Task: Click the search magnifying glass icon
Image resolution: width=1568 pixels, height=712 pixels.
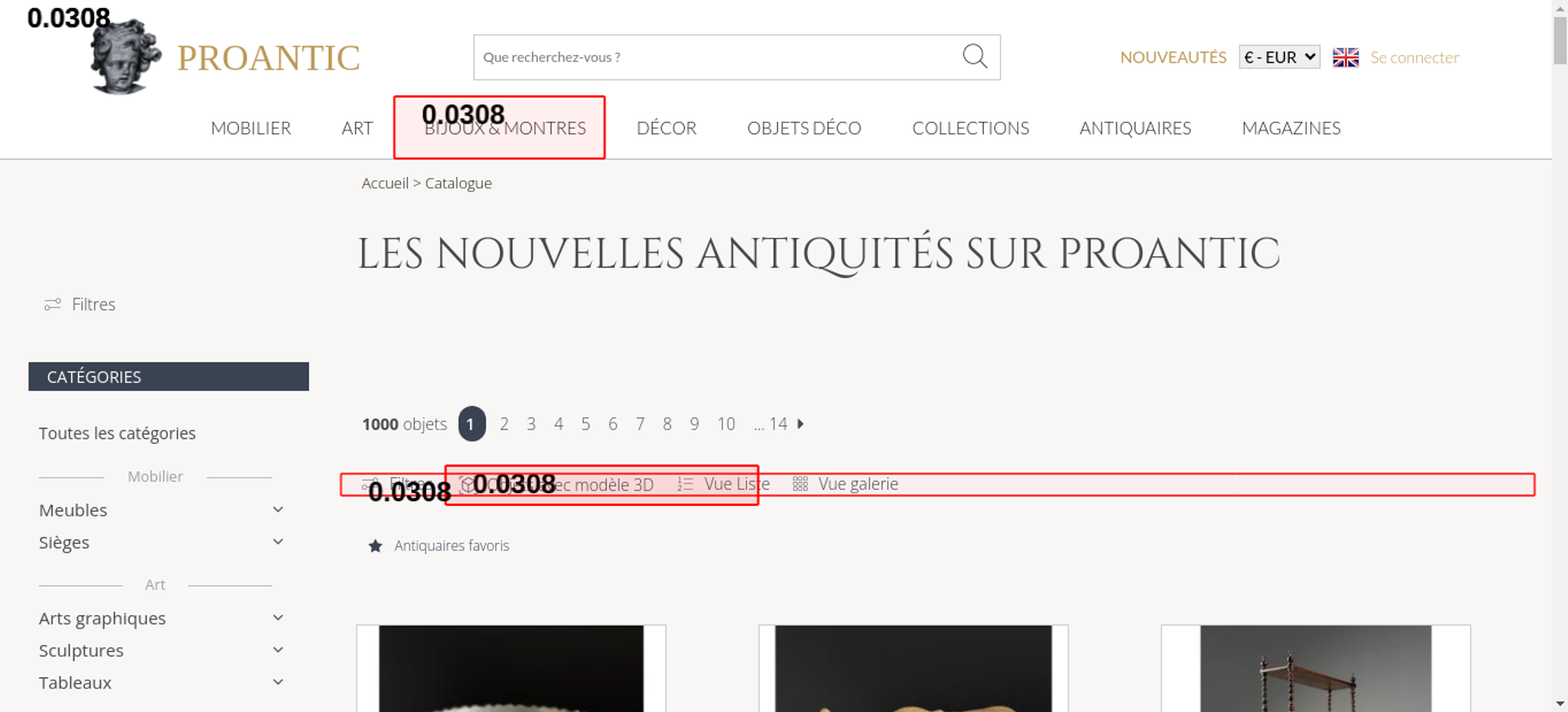Action: pos(975,56)
